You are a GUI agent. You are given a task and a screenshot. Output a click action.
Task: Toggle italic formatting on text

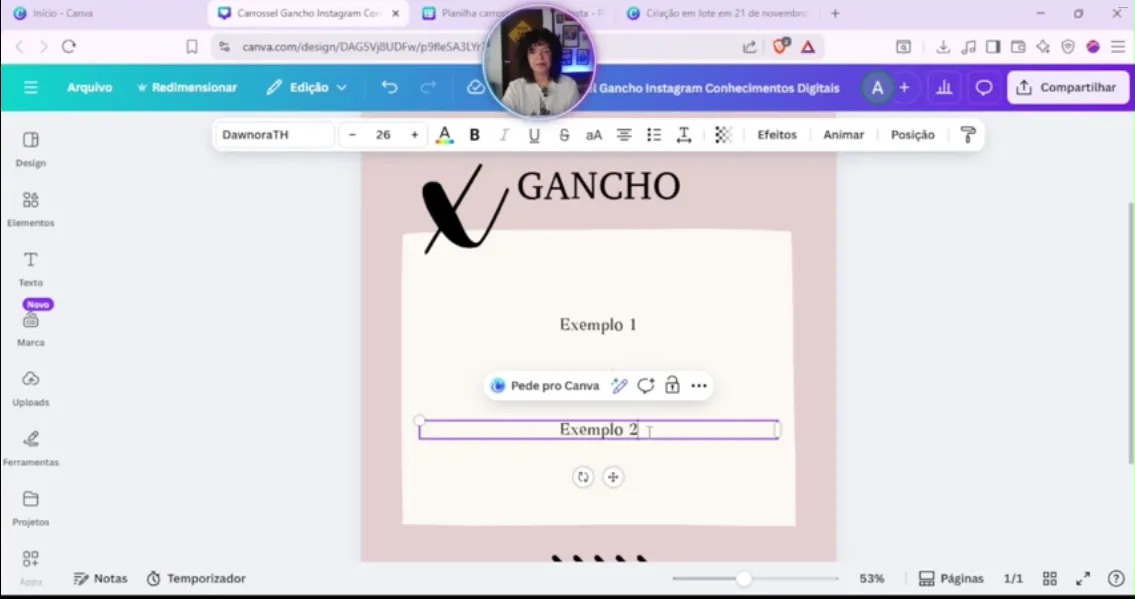tap(504, 135)
